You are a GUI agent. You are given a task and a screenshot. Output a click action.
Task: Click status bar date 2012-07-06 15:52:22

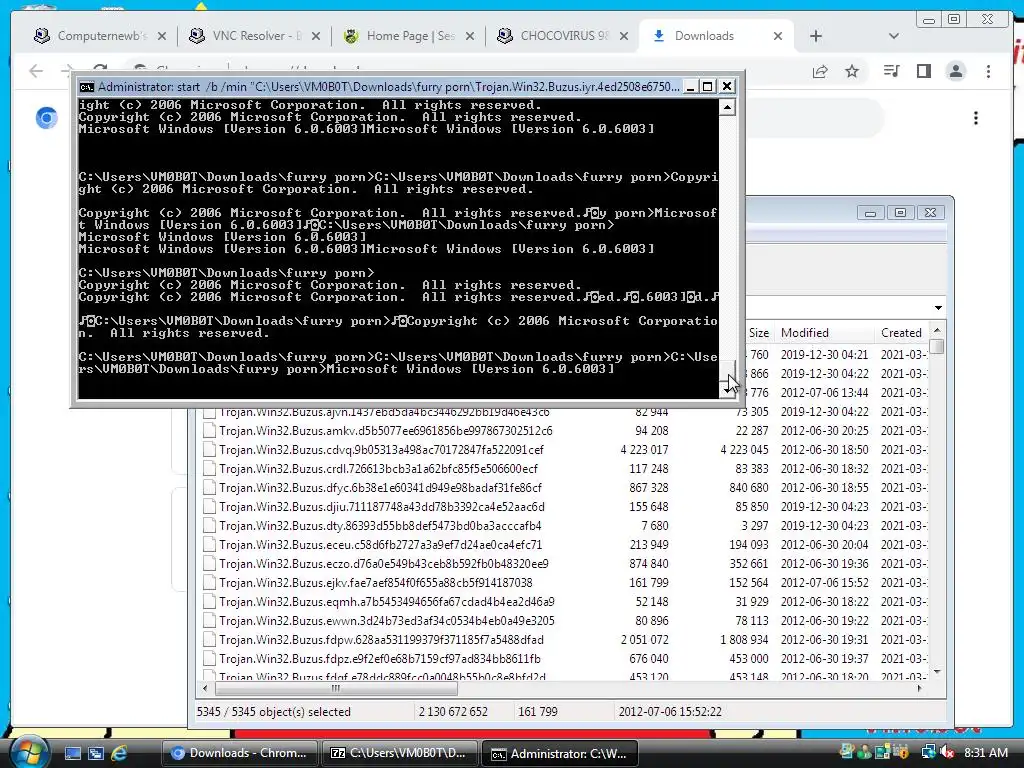coord(670,712)
